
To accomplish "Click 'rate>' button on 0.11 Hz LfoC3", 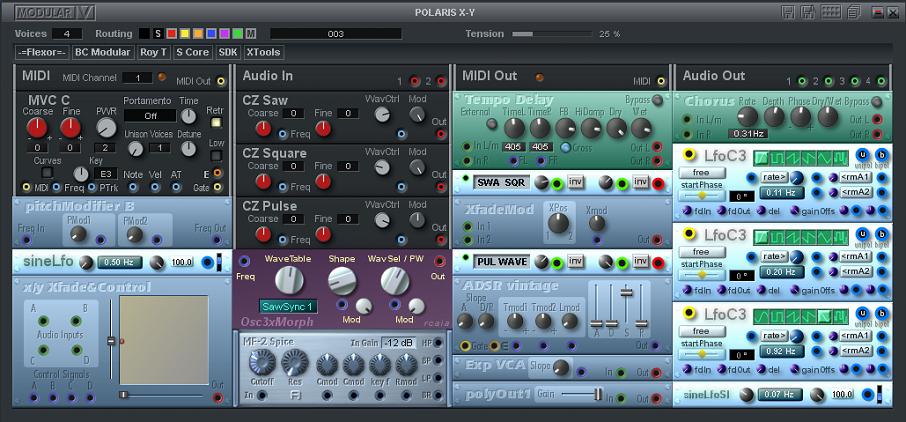I will tap(774, 177).
